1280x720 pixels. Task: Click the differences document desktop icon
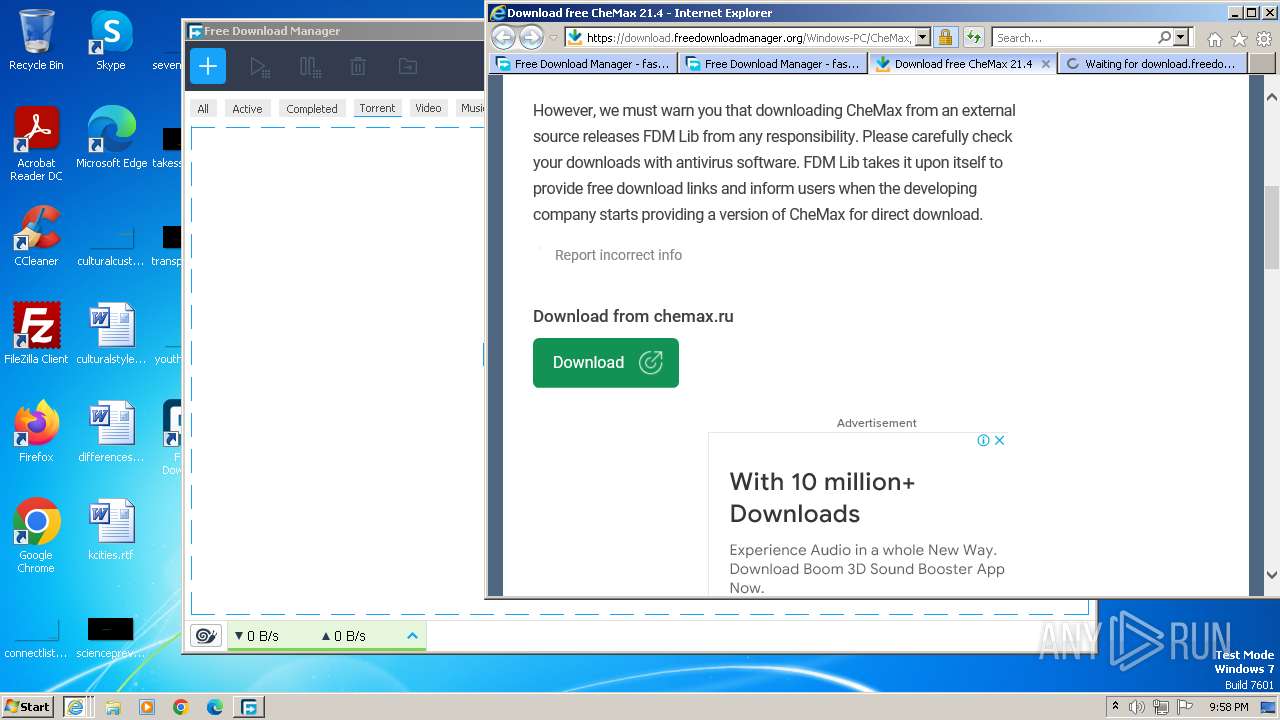(x=111, y=431)
